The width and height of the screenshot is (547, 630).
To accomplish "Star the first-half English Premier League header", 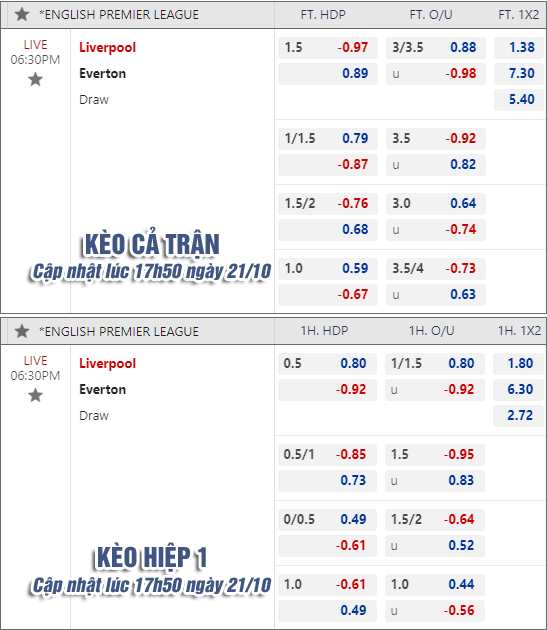I will tap(22, 331).
